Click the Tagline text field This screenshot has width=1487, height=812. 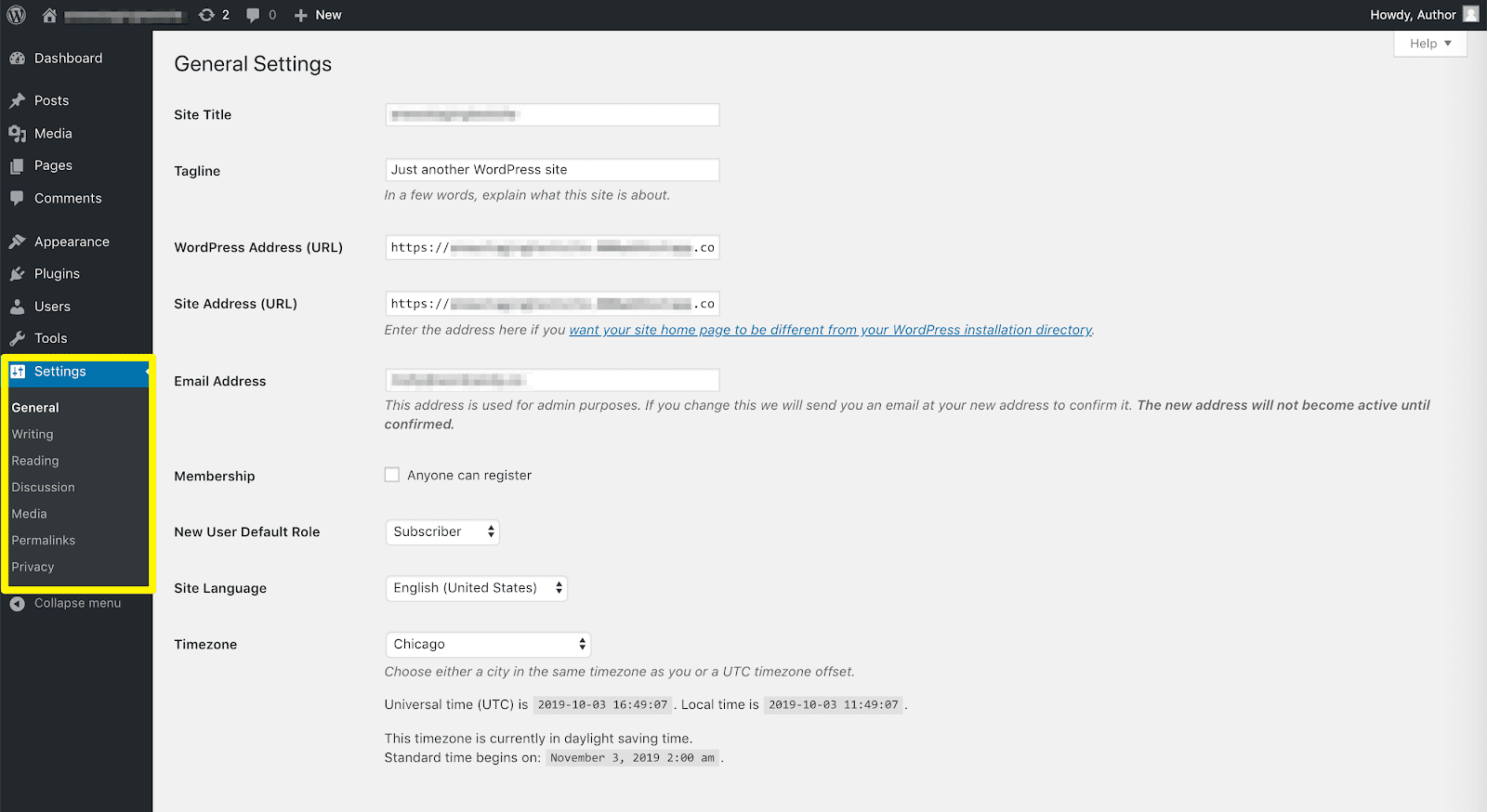(x=552, y=170)
